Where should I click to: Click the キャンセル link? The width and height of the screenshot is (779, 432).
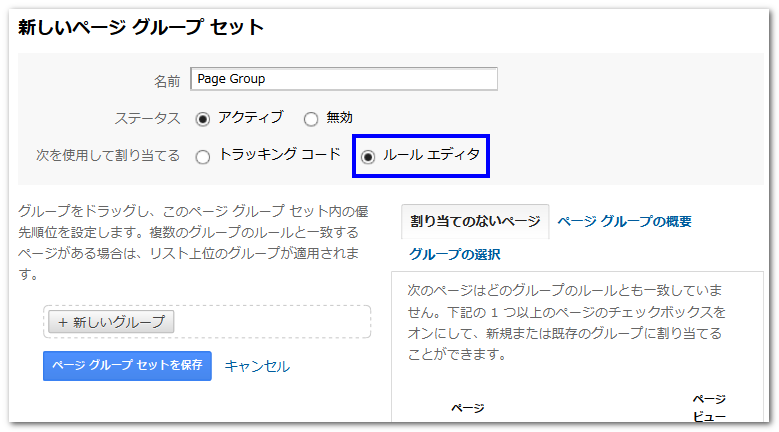click(257, 366)
